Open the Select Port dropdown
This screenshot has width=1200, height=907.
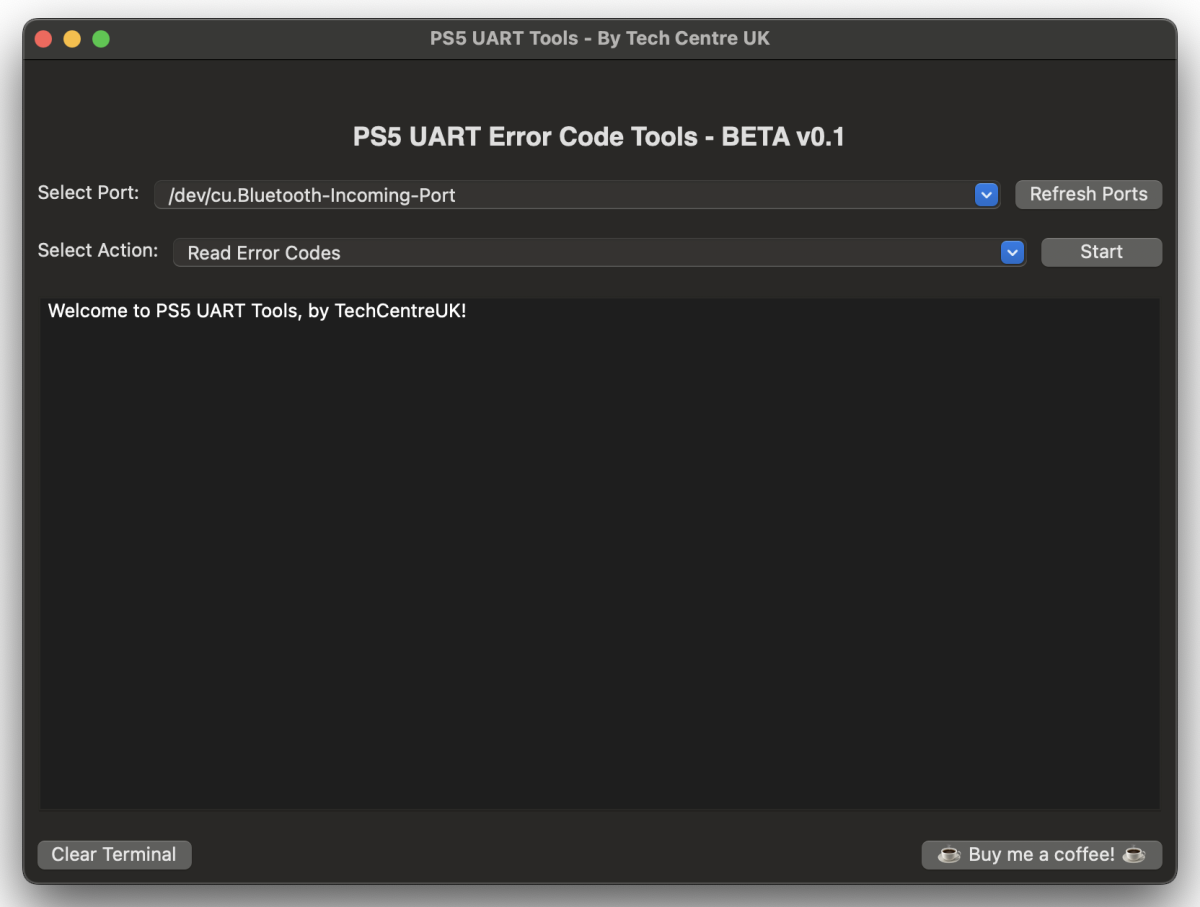pos(575,194)
